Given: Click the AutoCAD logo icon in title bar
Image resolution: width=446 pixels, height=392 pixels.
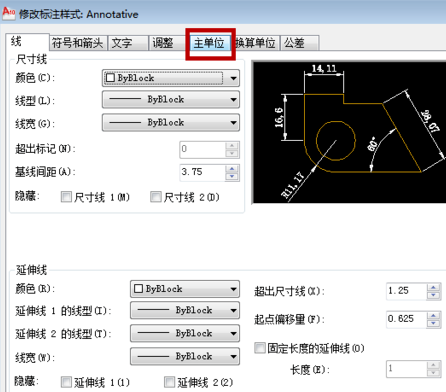Looking at the screenshot, I should pyautogui.click(x=8, y=13).
